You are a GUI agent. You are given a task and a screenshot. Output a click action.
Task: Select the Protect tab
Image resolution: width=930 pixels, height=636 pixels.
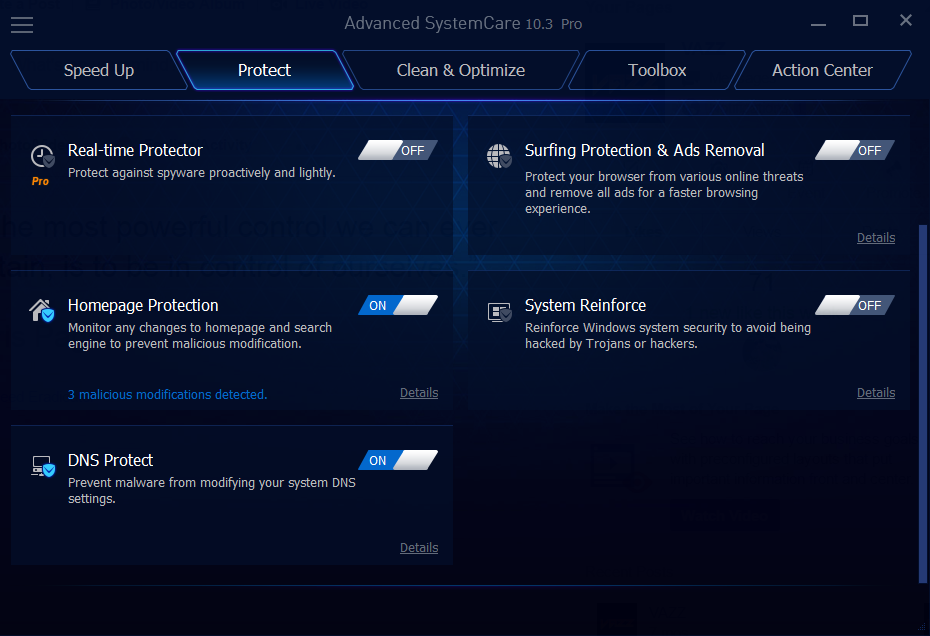[x=265, y=70]
